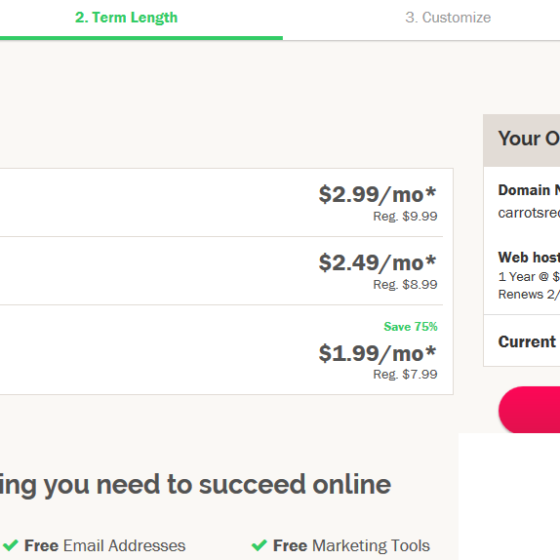Click the Reg. $9.99 regular price text
560x560 pixels.
[405, 216]
